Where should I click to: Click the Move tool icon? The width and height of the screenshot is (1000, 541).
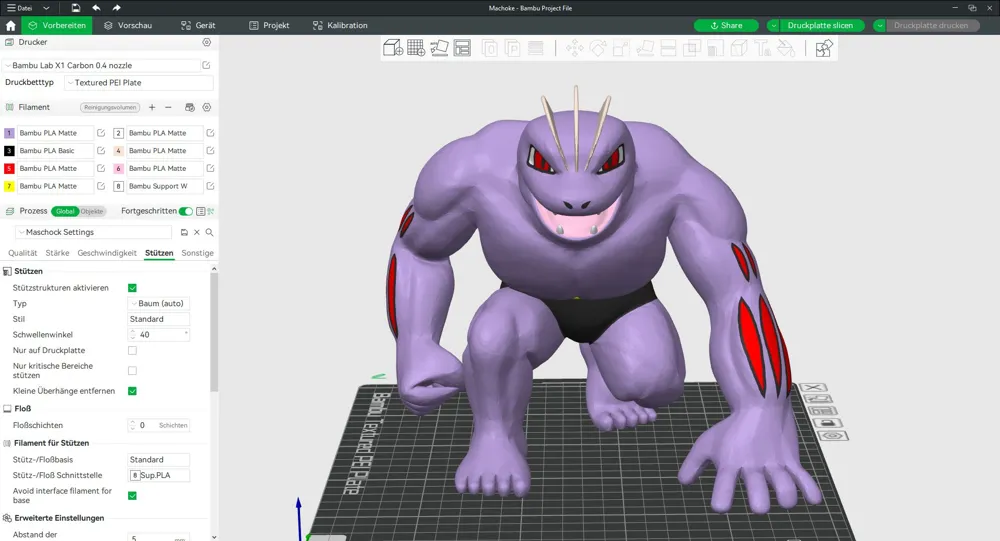(x=575, y=48)
